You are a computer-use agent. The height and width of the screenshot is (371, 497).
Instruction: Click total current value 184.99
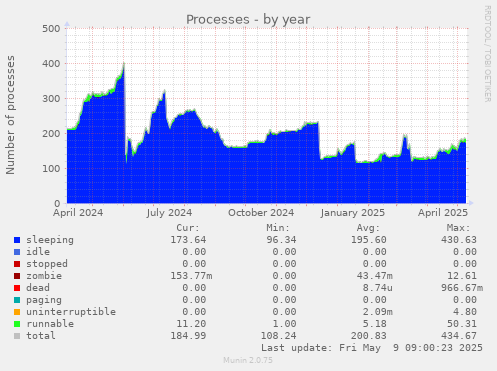tap(188, 336)
